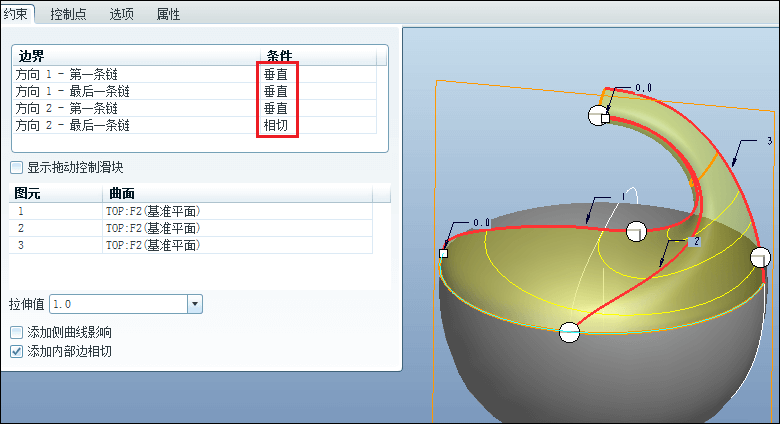Click the small square handle on bowl left rim

pos(444,253)
